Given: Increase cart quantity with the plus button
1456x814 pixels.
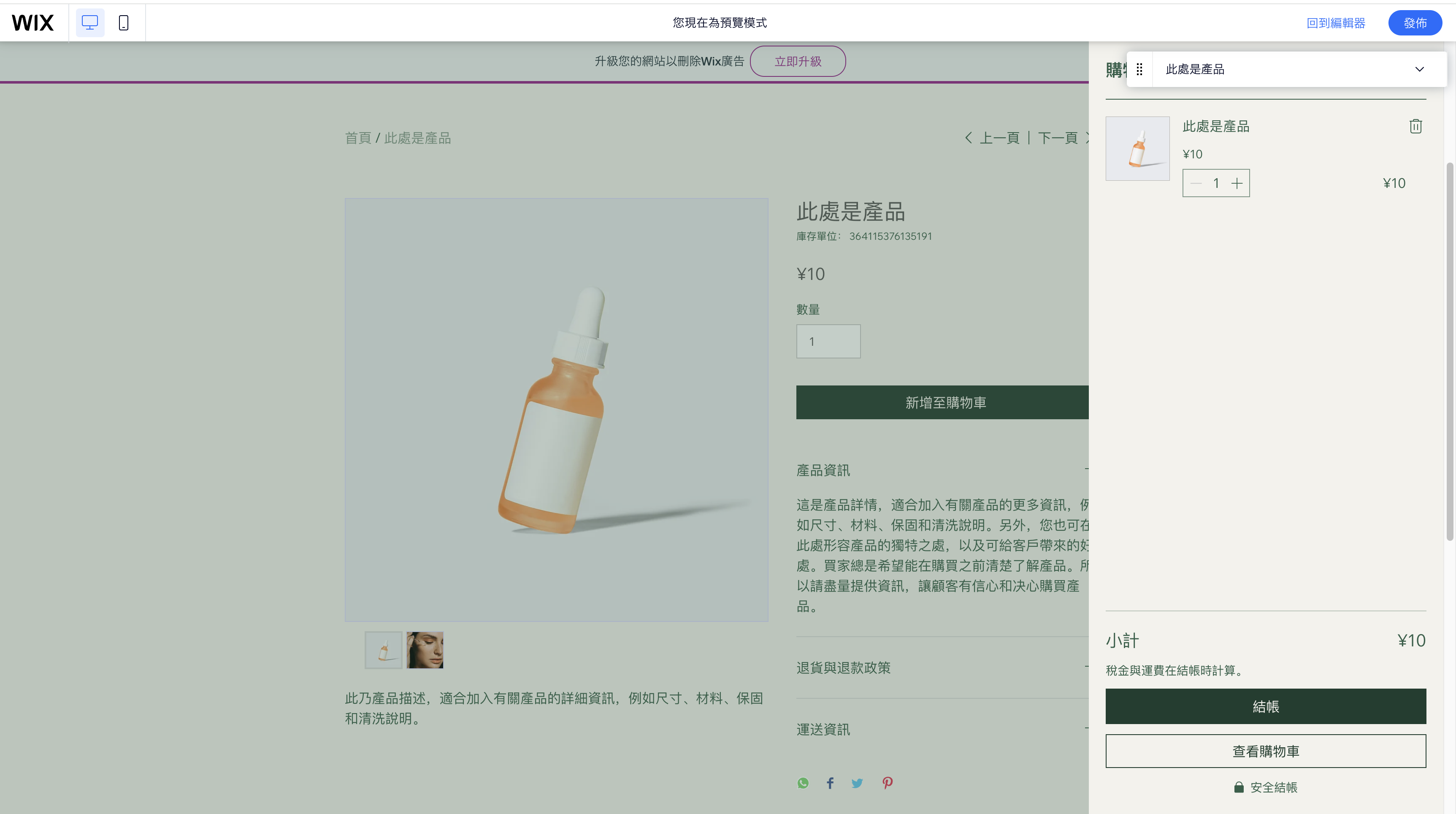Looking at the screenshot, I should (1237, 183).
